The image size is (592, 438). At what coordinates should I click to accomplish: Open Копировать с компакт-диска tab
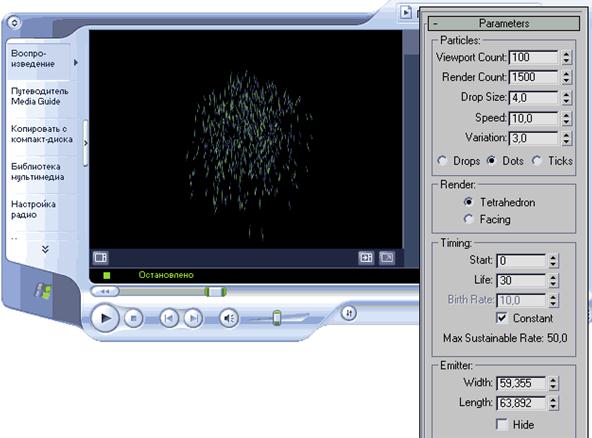(42, 134)
